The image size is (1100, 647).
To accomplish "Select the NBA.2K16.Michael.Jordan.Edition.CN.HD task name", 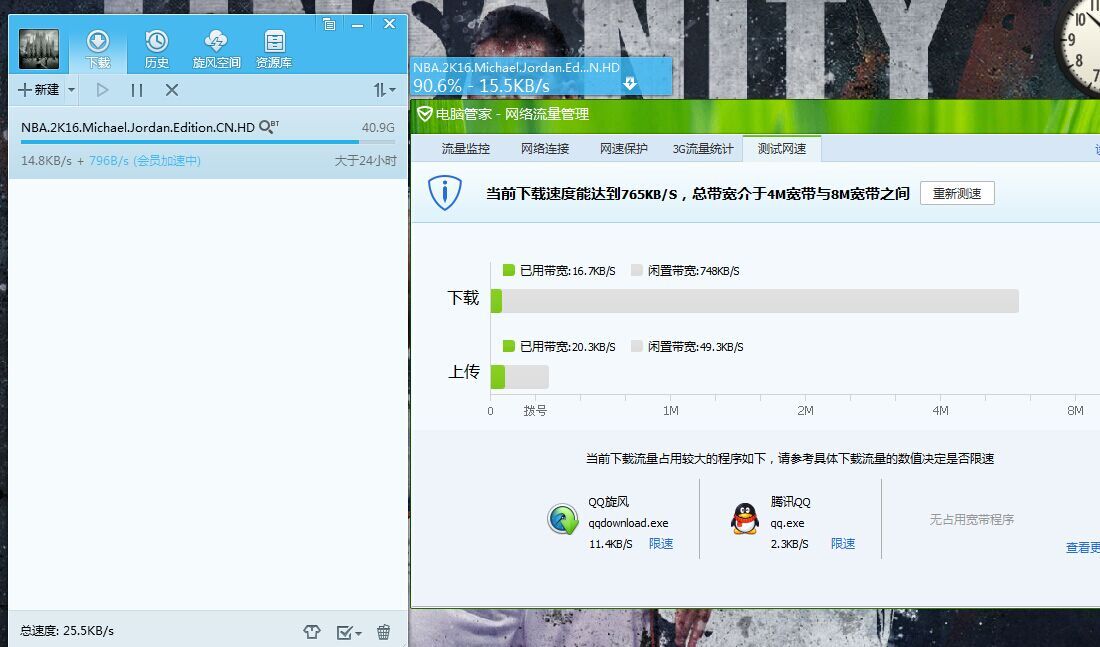I will tap(138, 128).
